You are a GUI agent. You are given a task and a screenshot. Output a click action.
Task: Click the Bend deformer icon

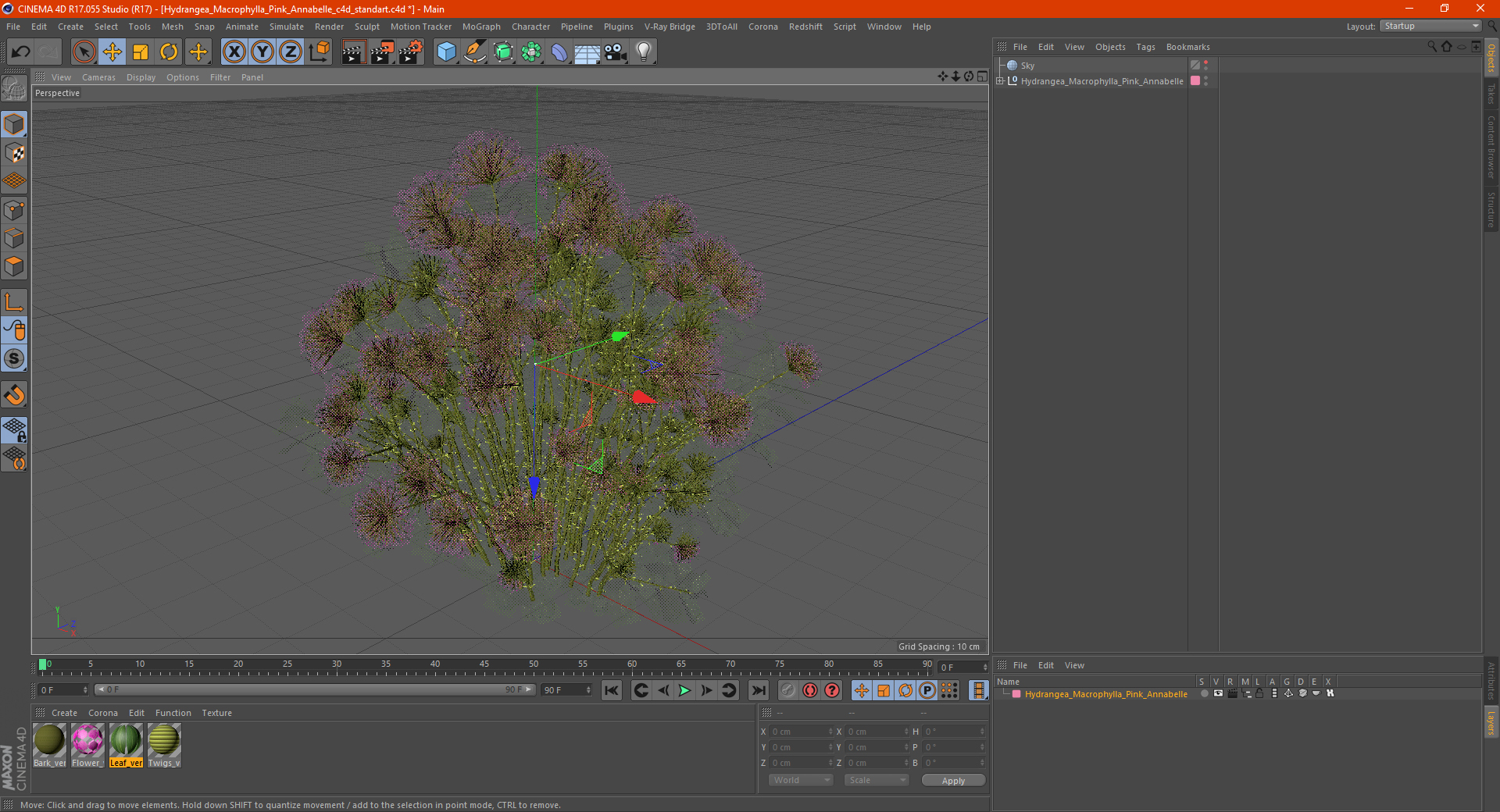tap(559, 52)
